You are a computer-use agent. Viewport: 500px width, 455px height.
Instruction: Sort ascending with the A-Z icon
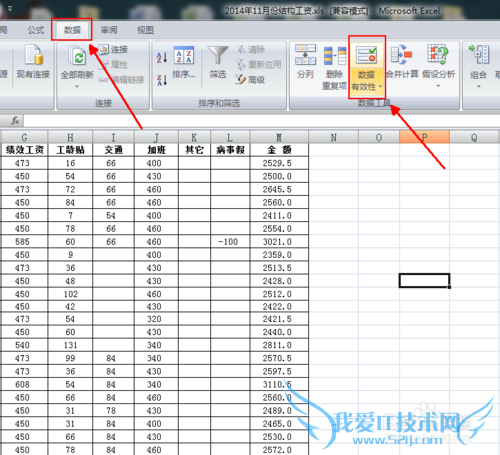tap(162, 58)
